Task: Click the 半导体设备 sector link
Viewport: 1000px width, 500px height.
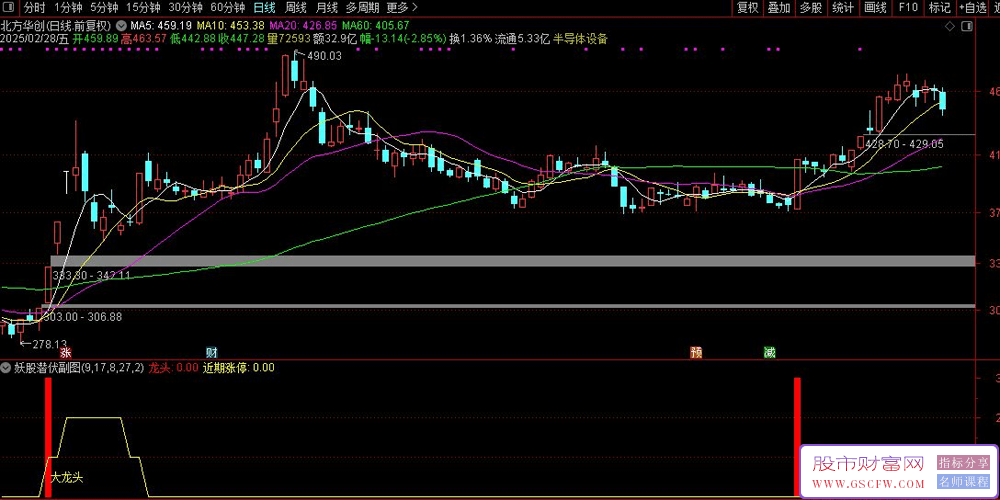Action: [580, 38]
